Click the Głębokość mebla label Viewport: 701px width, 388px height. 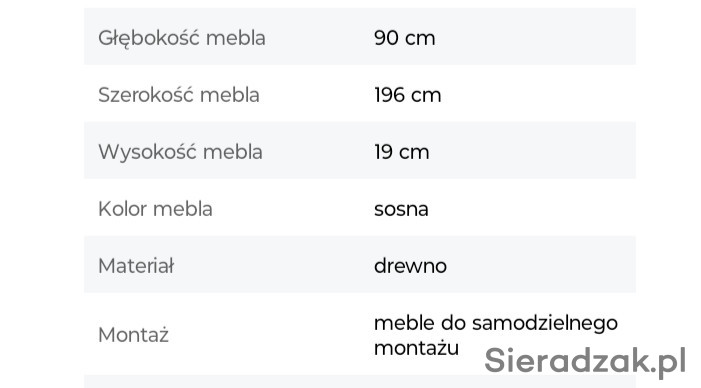coord(182,38)
